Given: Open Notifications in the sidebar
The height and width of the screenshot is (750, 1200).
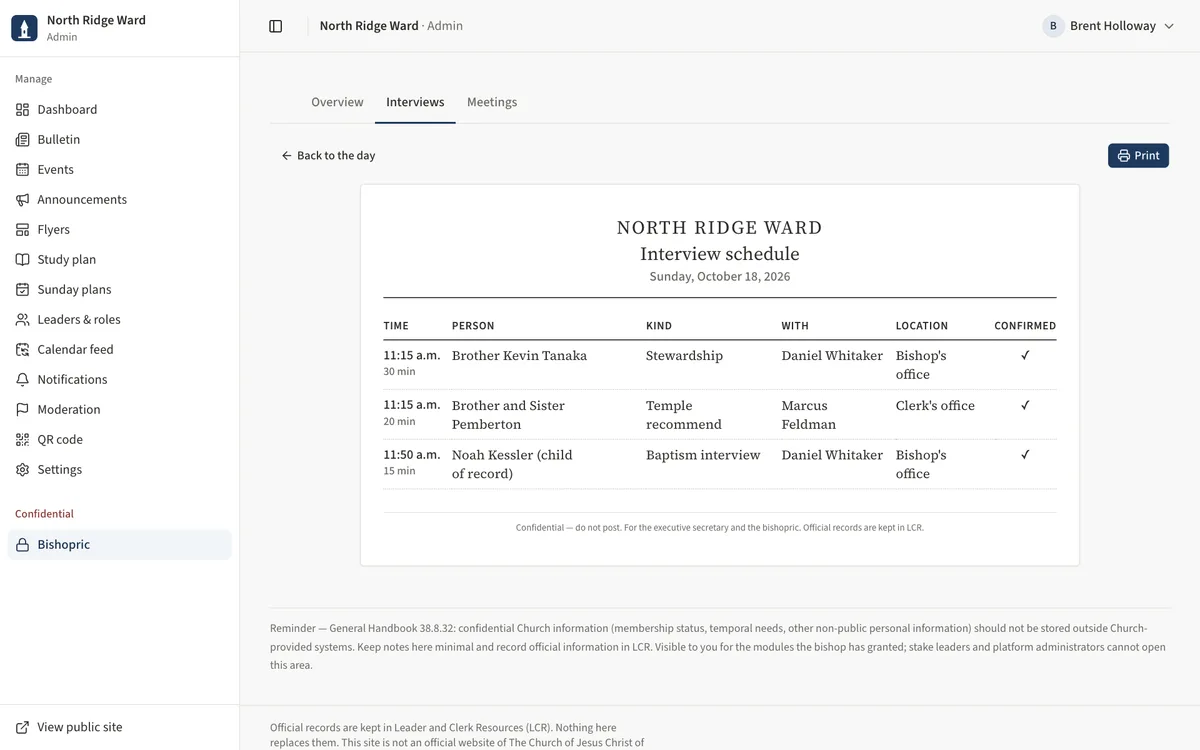Looking at the screenshot, I should [x=120, y=380].
